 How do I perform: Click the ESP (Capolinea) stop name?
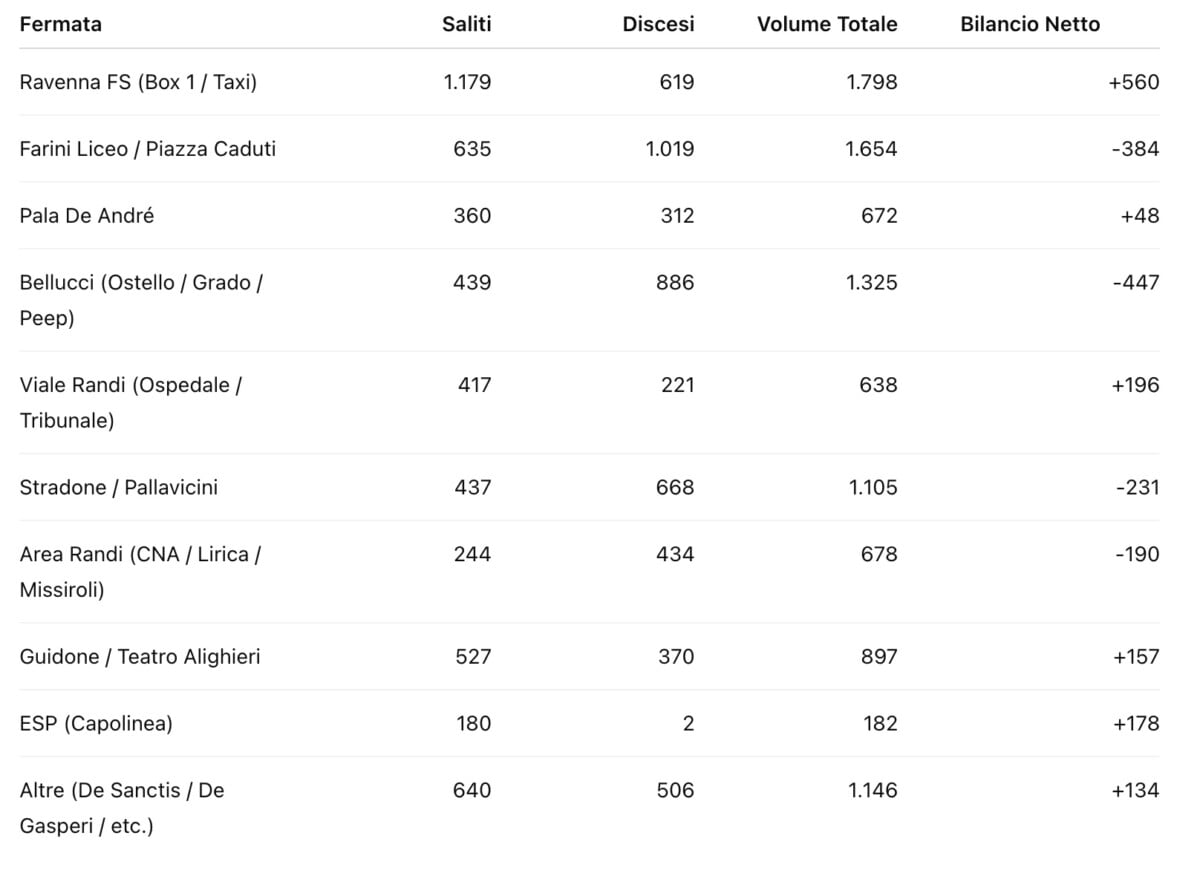coord(96,724)
